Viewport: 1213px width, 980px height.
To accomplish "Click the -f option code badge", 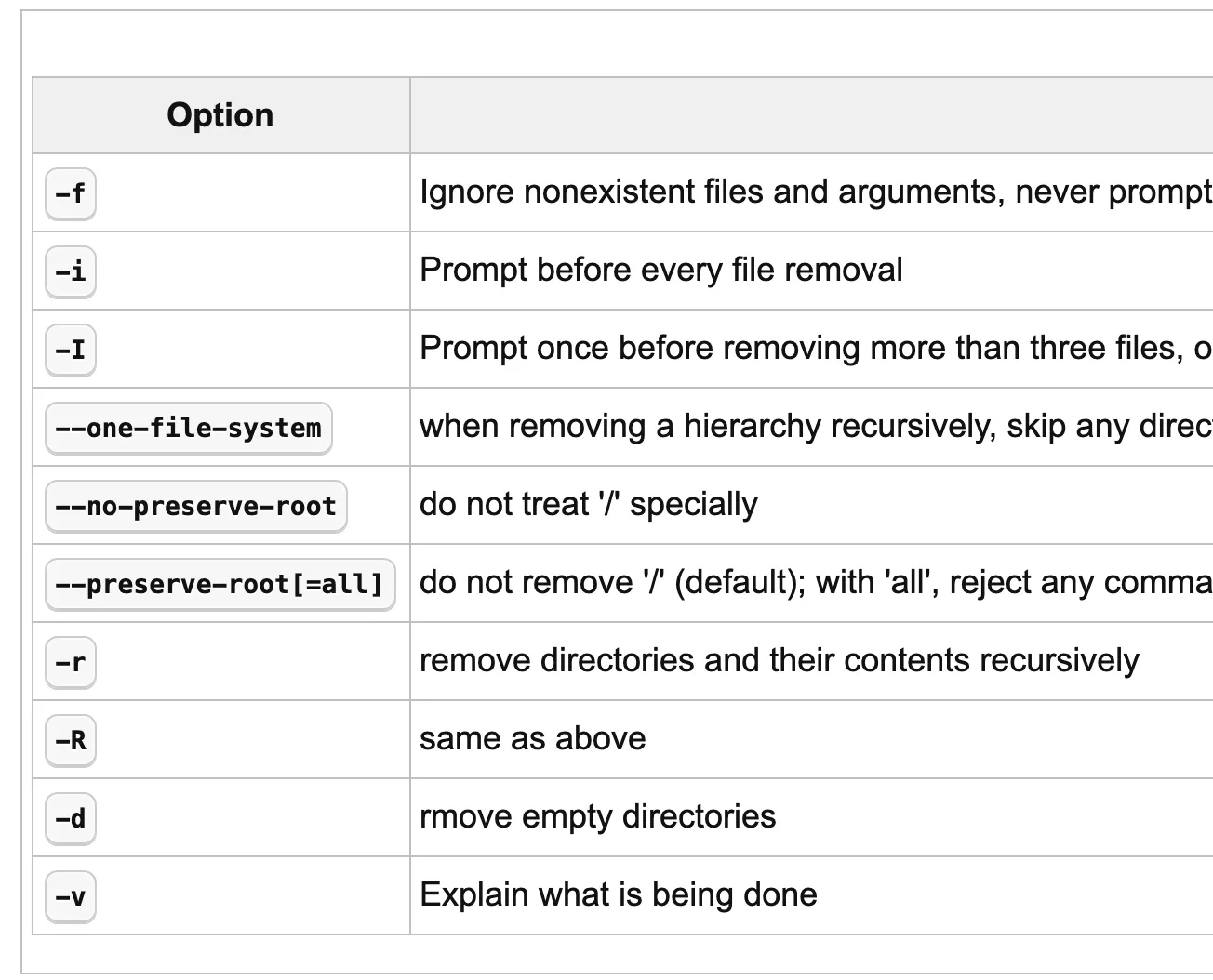I will tap(71, 193).
